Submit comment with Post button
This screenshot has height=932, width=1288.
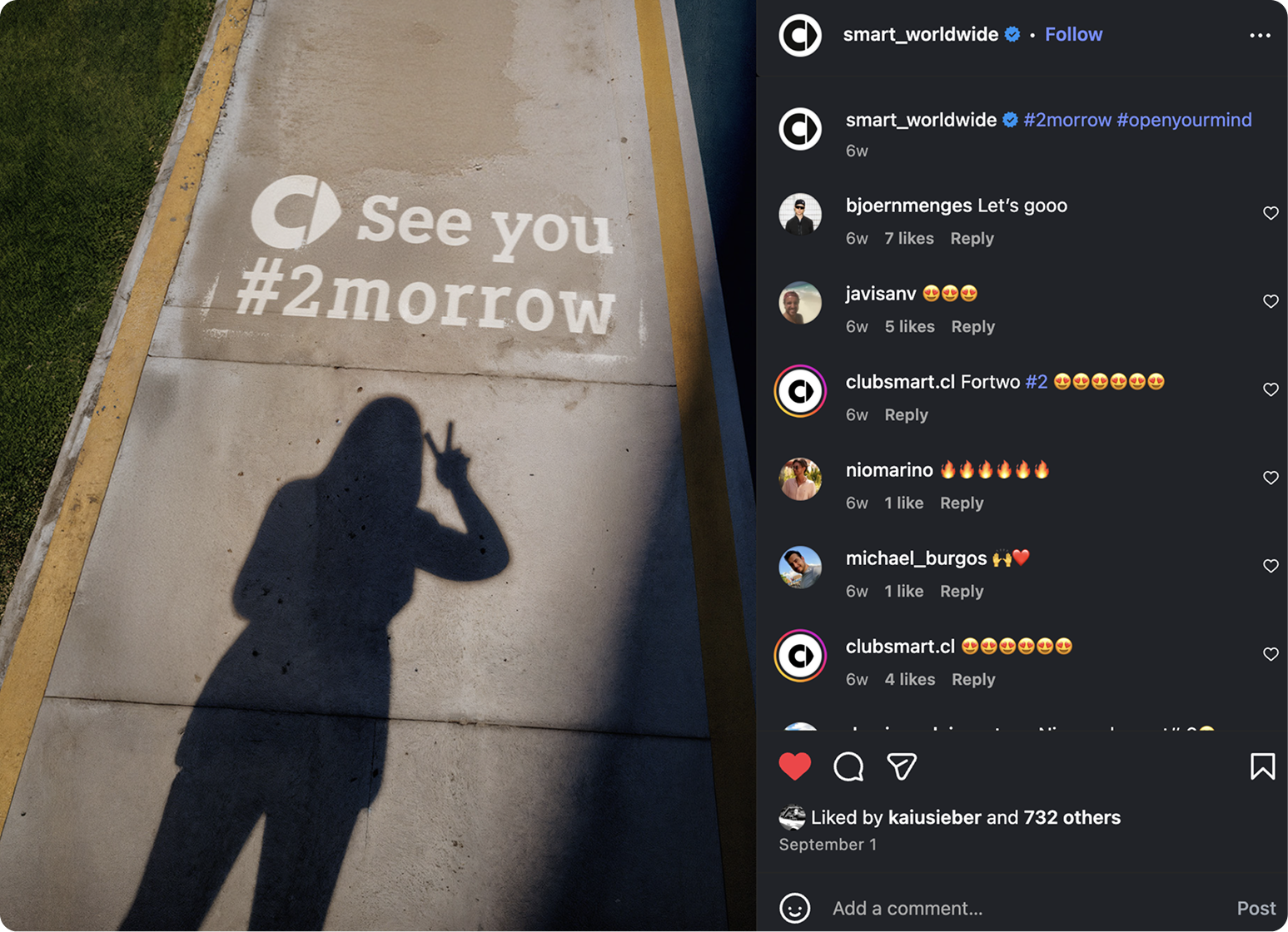[x=1256, y=908]
